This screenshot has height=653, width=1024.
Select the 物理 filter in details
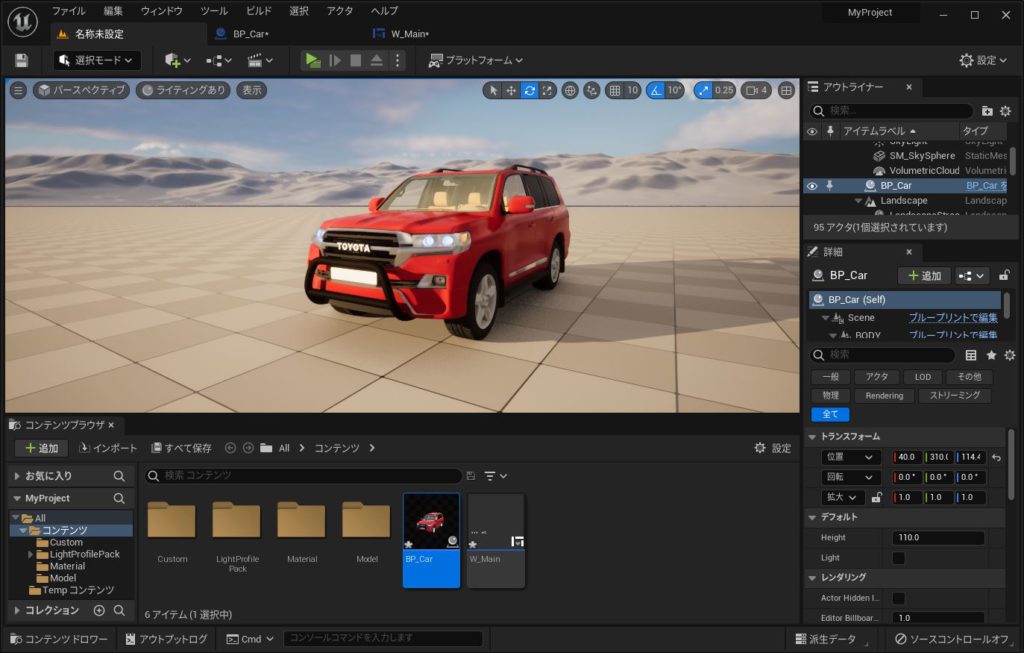831,396
